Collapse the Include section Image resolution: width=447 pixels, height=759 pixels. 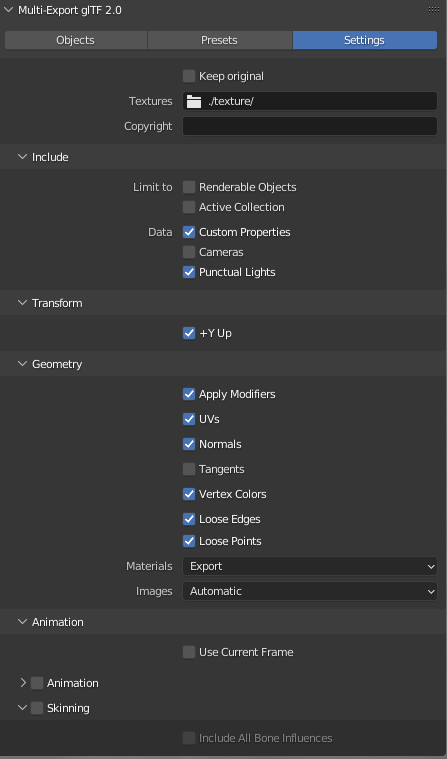pos(22,157)
